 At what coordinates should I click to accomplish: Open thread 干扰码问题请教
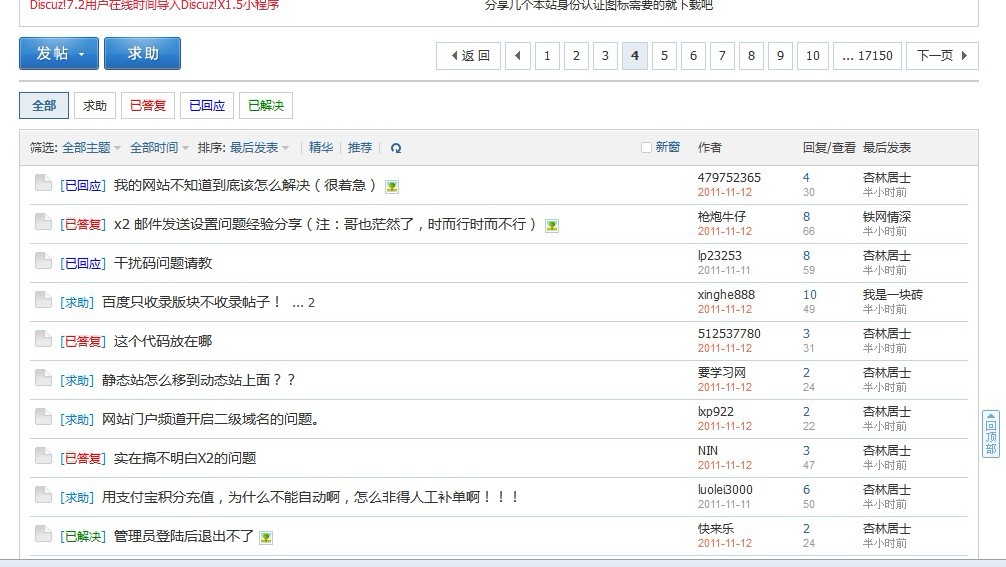click(x=163, y=263)
